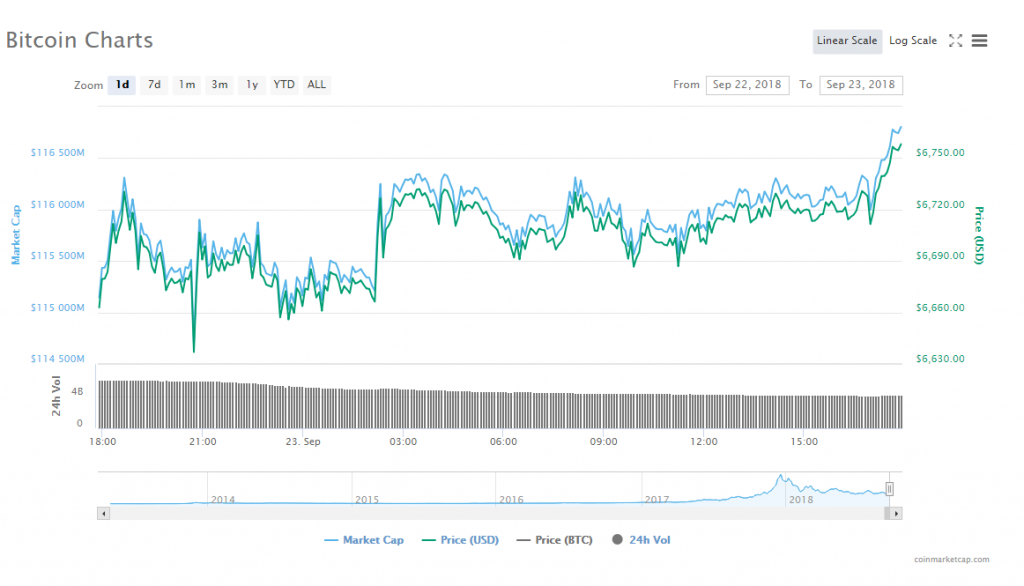Select Linear Scale option
Viewport: 1024px width, 586px height.
846,41
